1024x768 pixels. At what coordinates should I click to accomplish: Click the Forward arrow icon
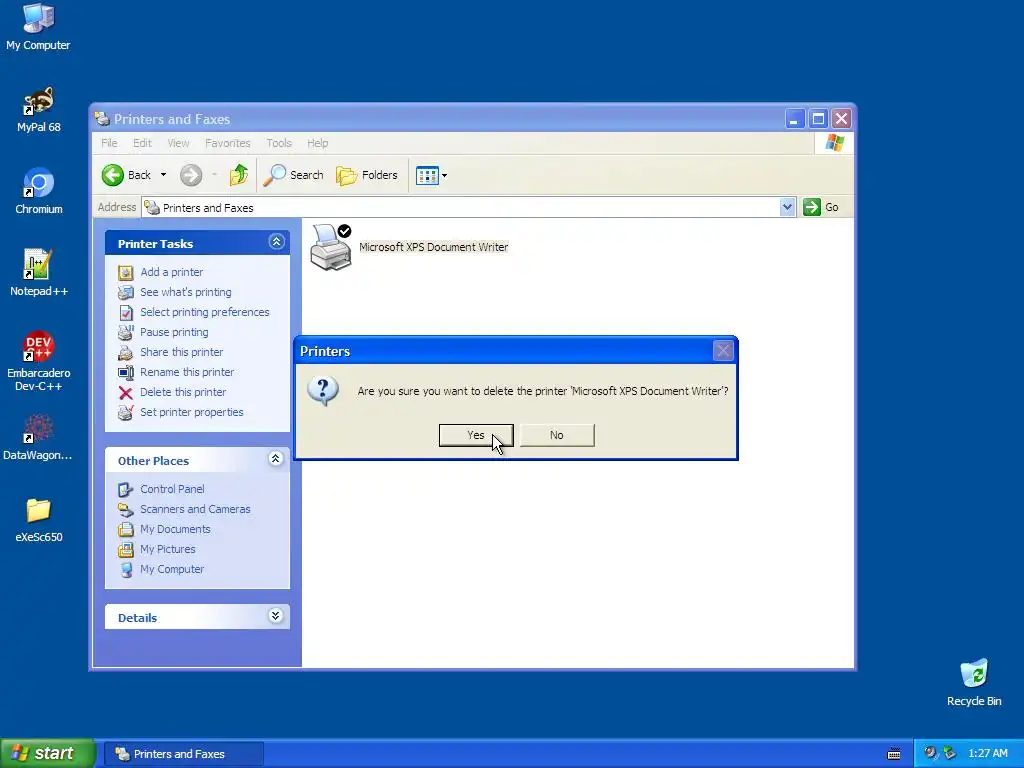point(191,175)
